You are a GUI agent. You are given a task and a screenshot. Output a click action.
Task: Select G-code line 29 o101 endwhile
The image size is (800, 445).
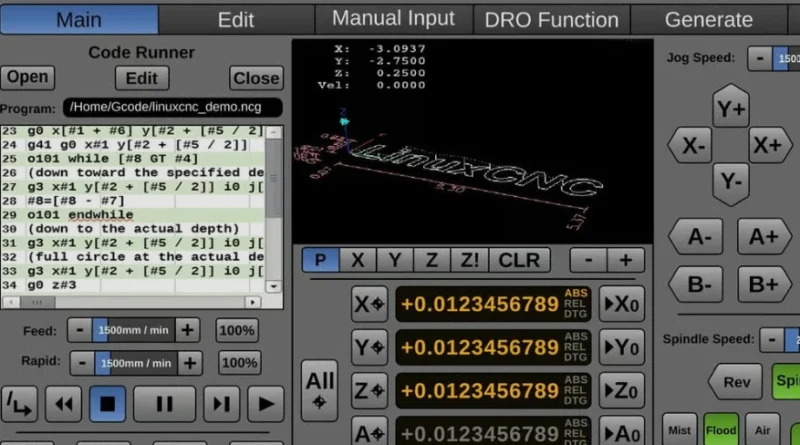pyautogui.click(x=133, y=215)
